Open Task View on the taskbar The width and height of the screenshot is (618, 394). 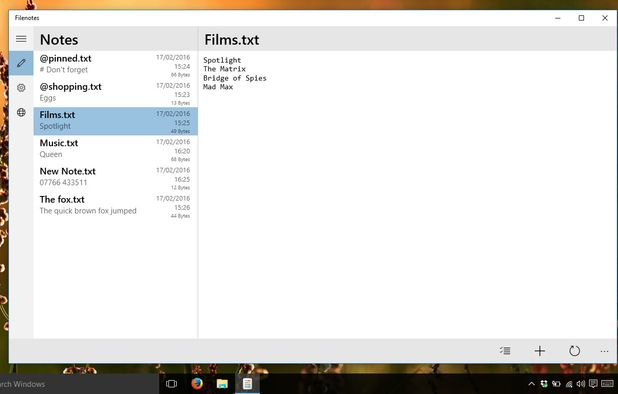pos(171,384)
